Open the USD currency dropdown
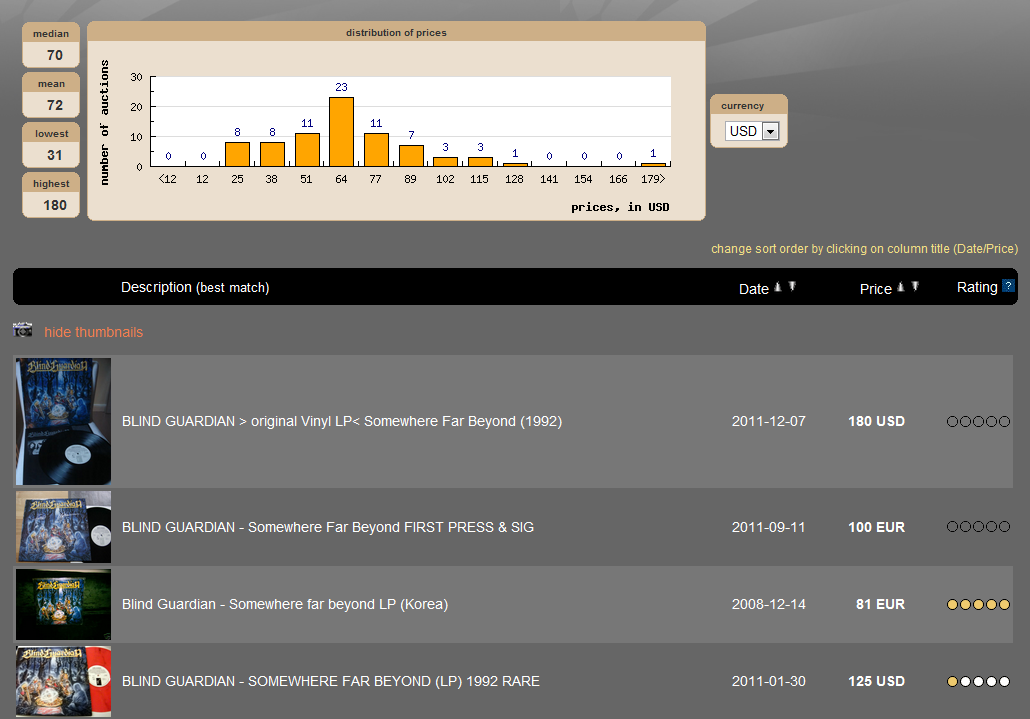The width and height of the screenshot is (1030, 719). [x=751, y=131]
